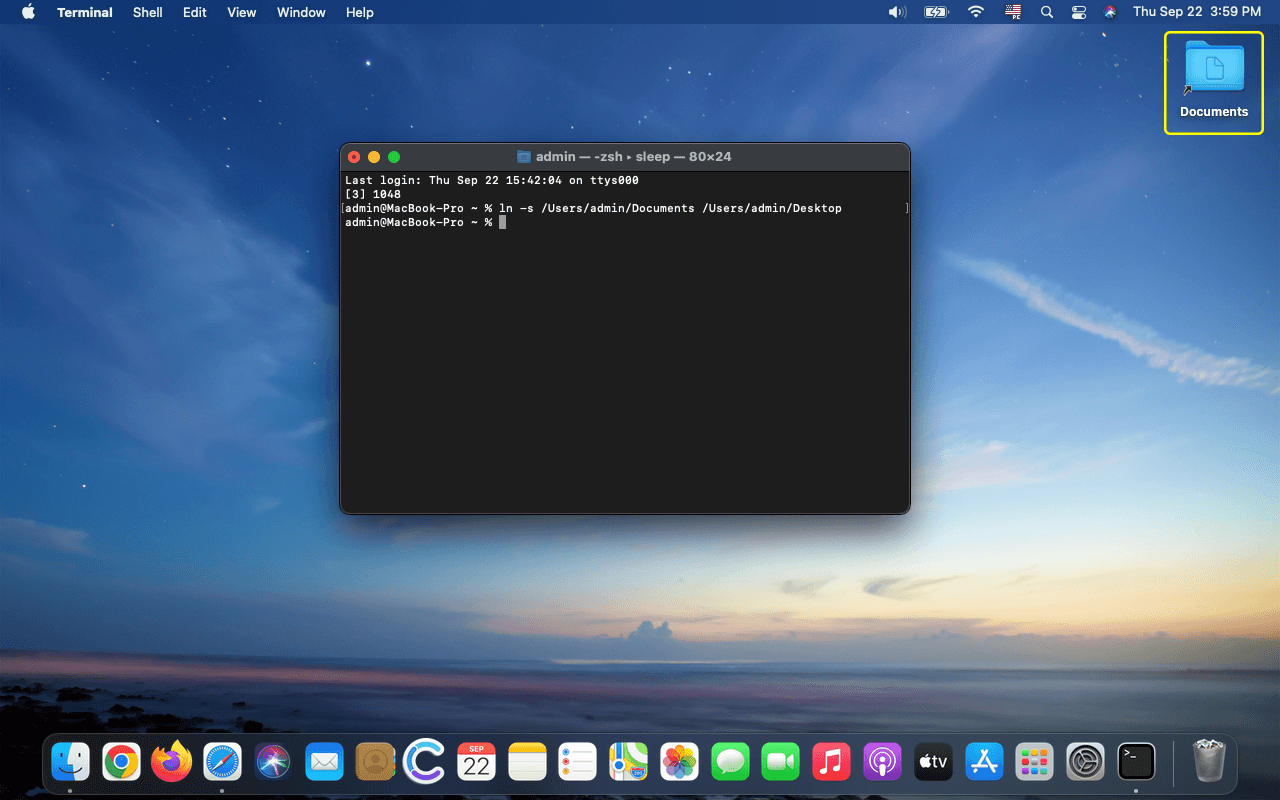Open Spotlight search in the menu bar
Image resolution: width=1280 pixels, height=800 pixels.
(1046, 12)
